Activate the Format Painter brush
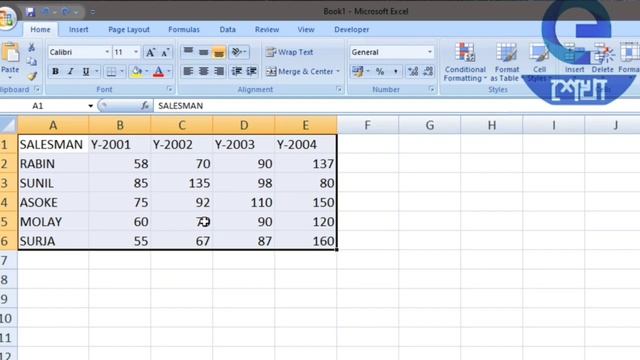 tap(31, 76)
